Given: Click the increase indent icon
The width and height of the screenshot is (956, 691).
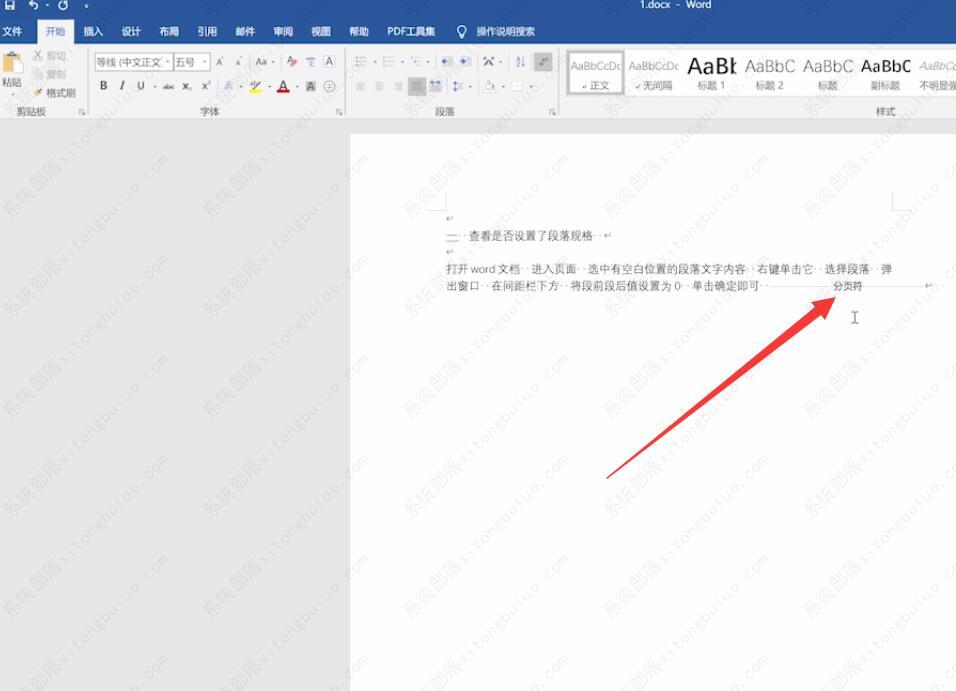Looking at the screenshot, I should pos(465,62).
